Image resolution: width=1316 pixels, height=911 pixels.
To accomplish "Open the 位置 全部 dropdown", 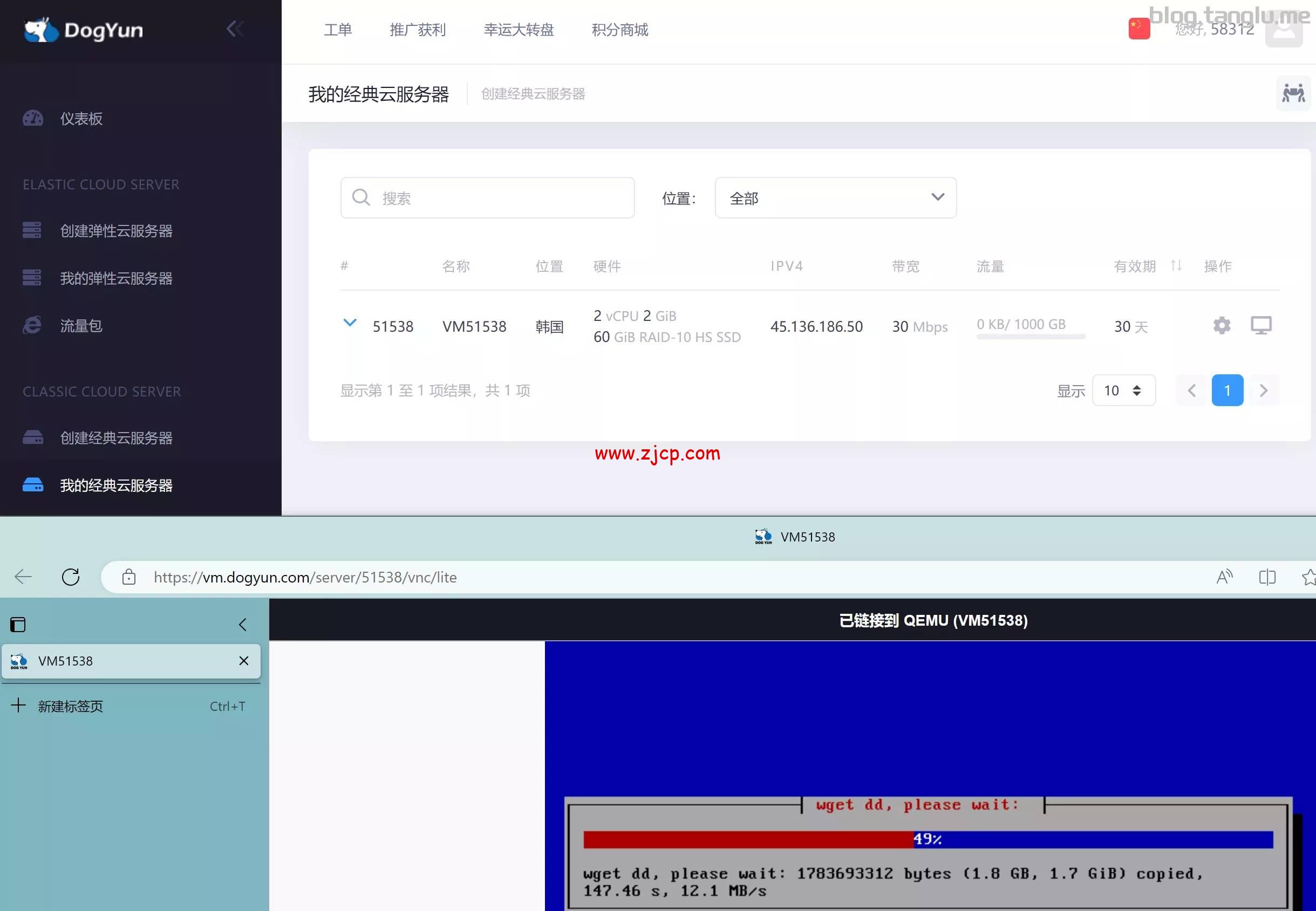I will 836,197.
